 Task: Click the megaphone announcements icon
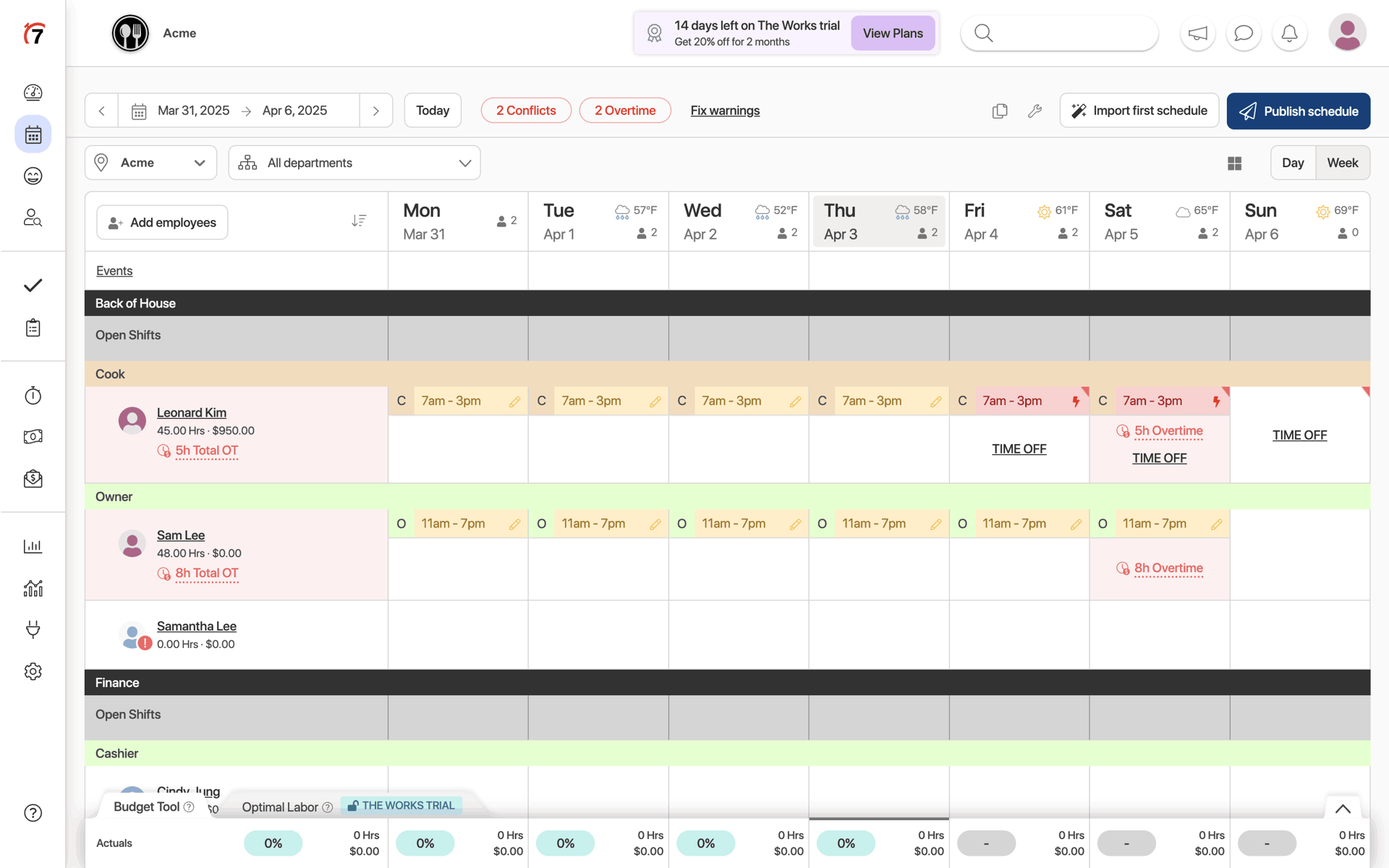(1198, 33)
